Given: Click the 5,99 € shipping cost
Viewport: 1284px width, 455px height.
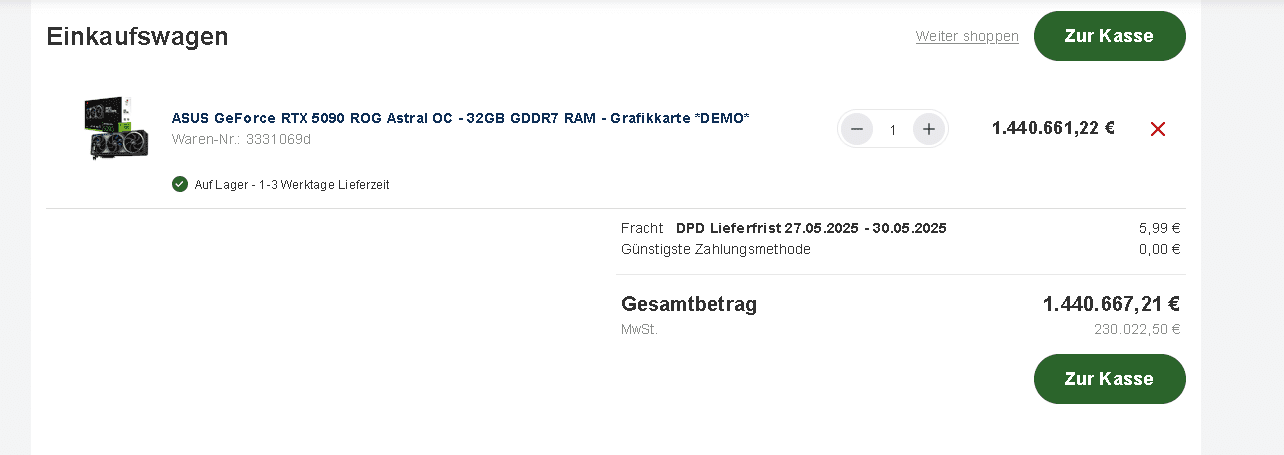Looking at the screenshot, I should point(1159,228).
